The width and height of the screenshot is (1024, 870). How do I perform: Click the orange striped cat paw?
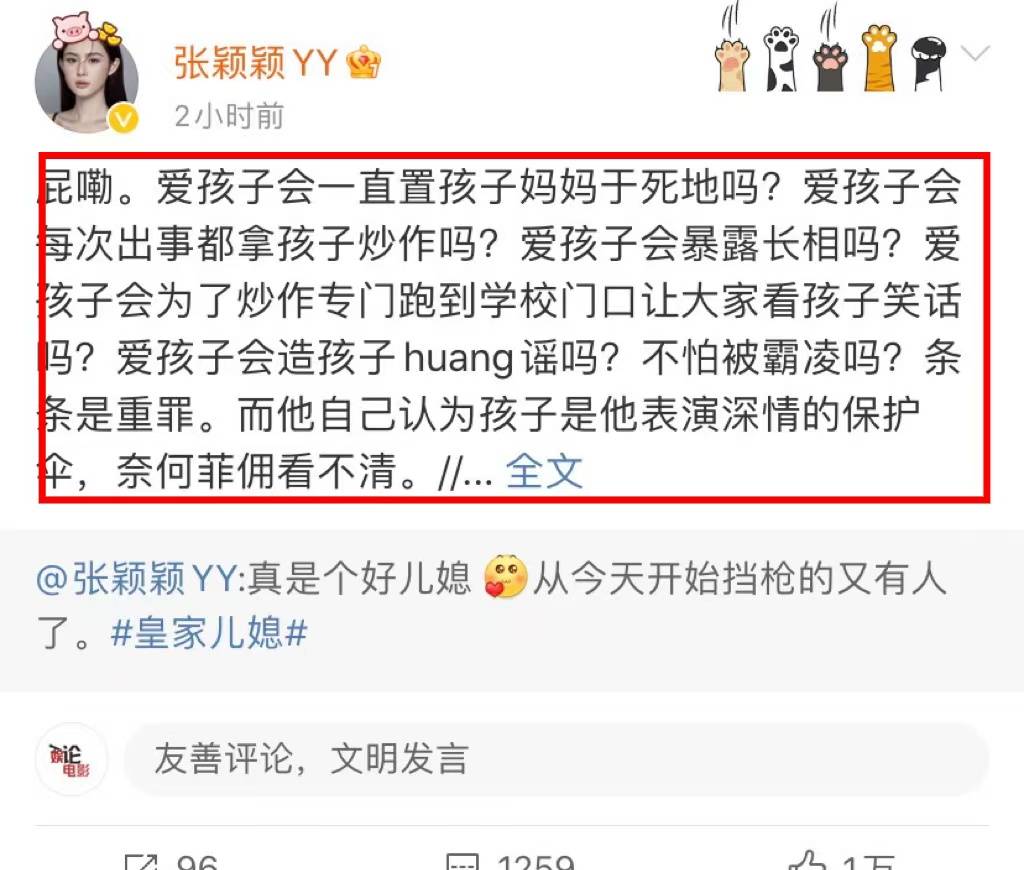pyautogui.click(x=879, y=58)
